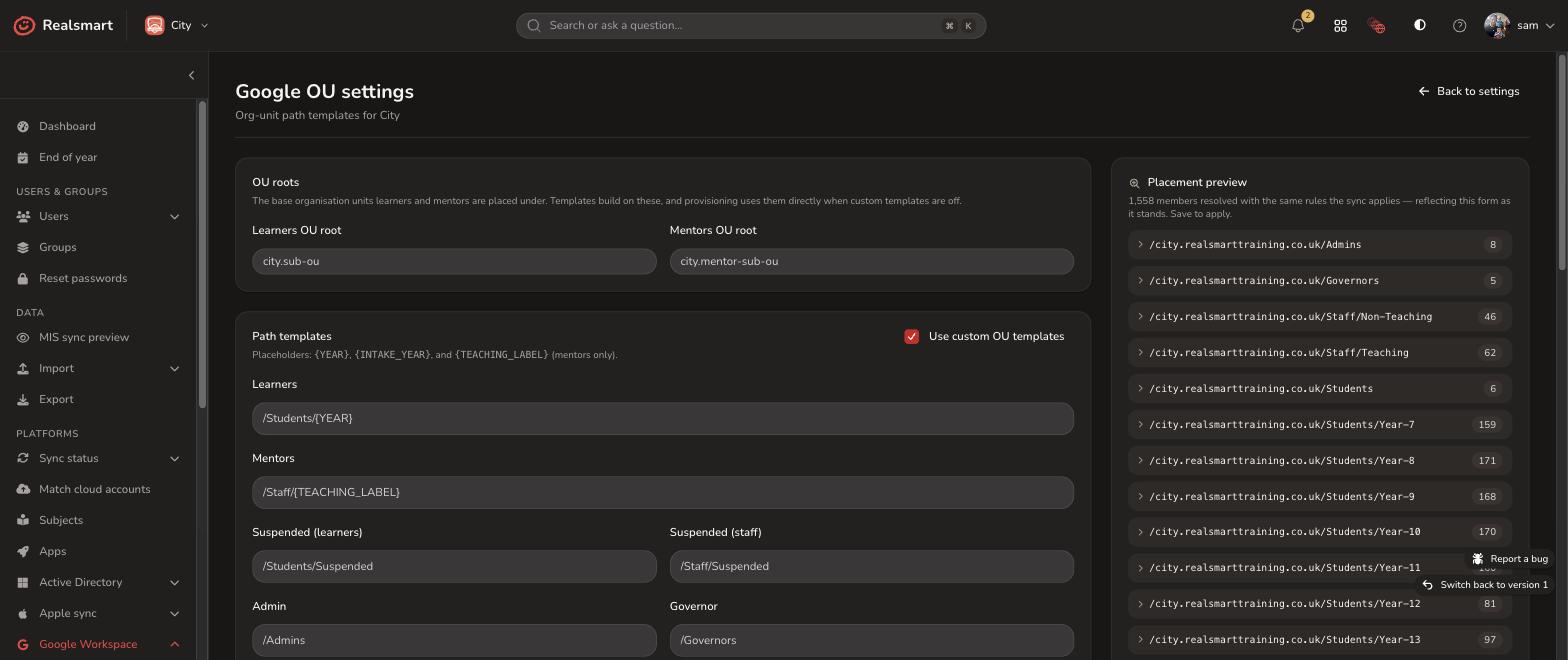Toggle the dark/light theme icon
The image size is (1568, 660).
(x=1419, y=25)
